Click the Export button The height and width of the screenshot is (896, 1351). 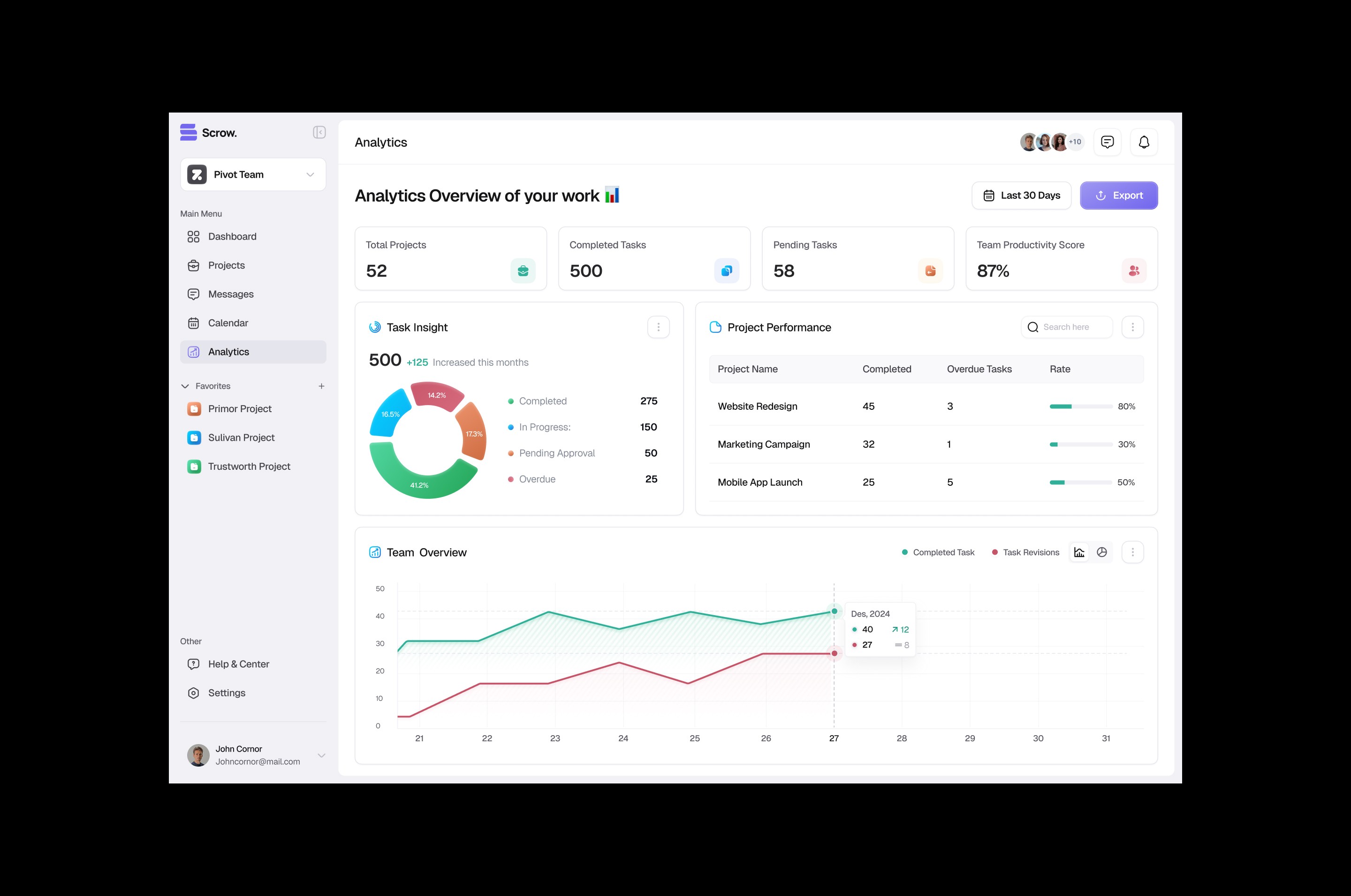(1118, 196)
